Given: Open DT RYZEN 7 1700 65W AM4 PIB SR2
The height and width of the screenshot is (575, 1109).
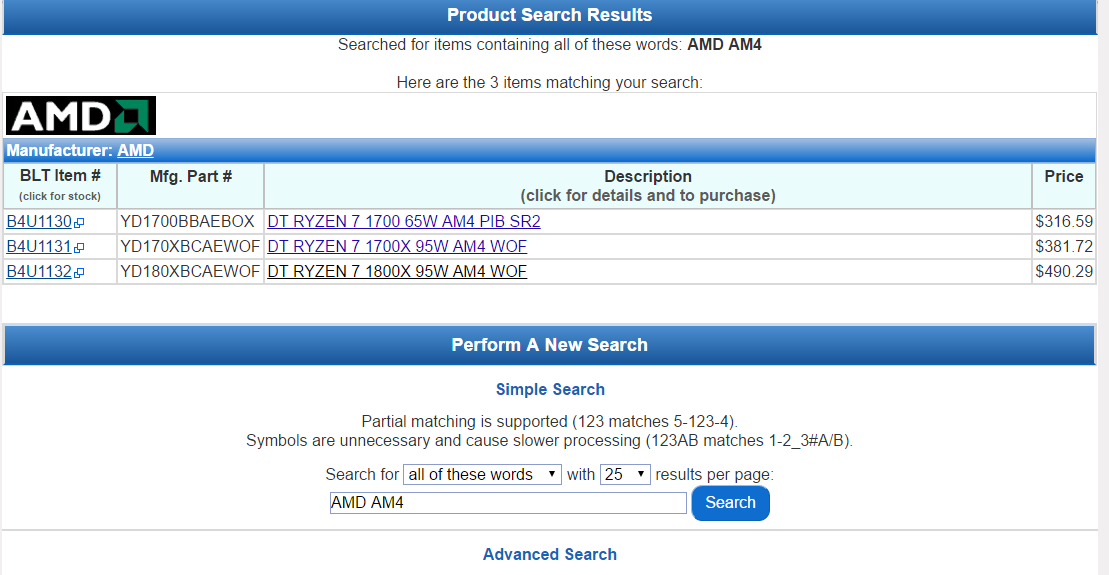Looking at the screenshot, I should (404, 221).
